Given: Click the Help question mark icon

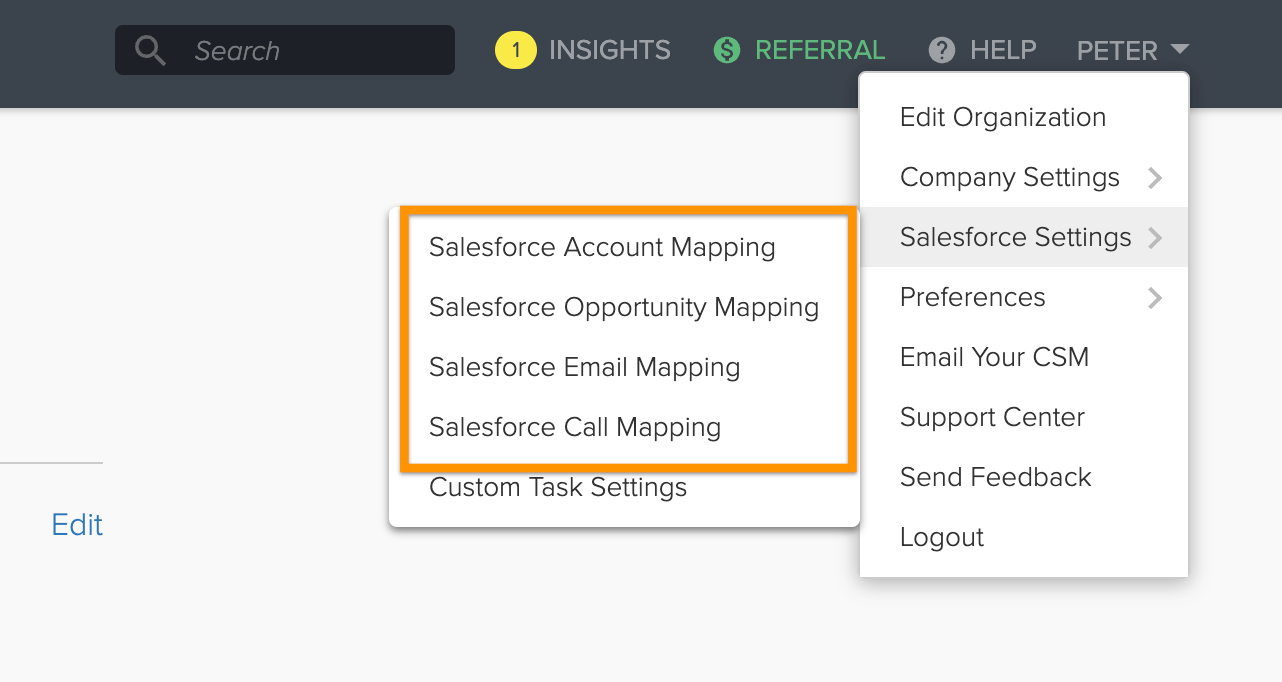Looking at the screenshot, I should click(x=941, y=49).
